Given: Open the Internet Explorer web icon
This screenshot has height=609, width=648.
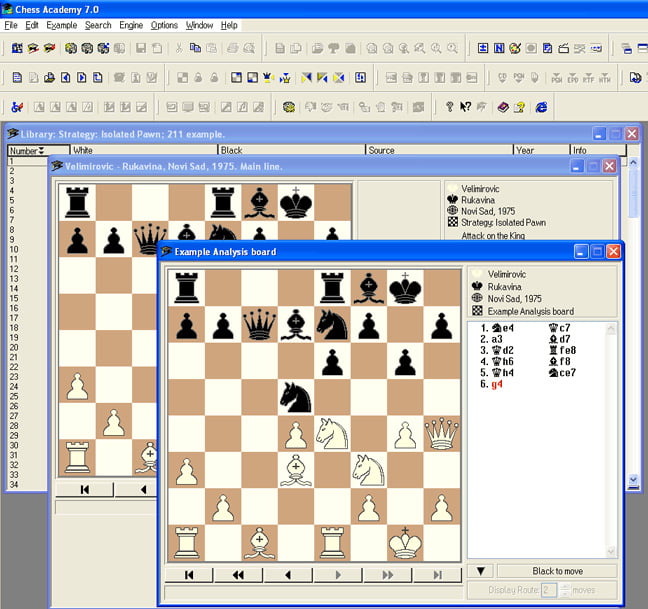Looking at the screenshot, I should [x=541, y=107].
